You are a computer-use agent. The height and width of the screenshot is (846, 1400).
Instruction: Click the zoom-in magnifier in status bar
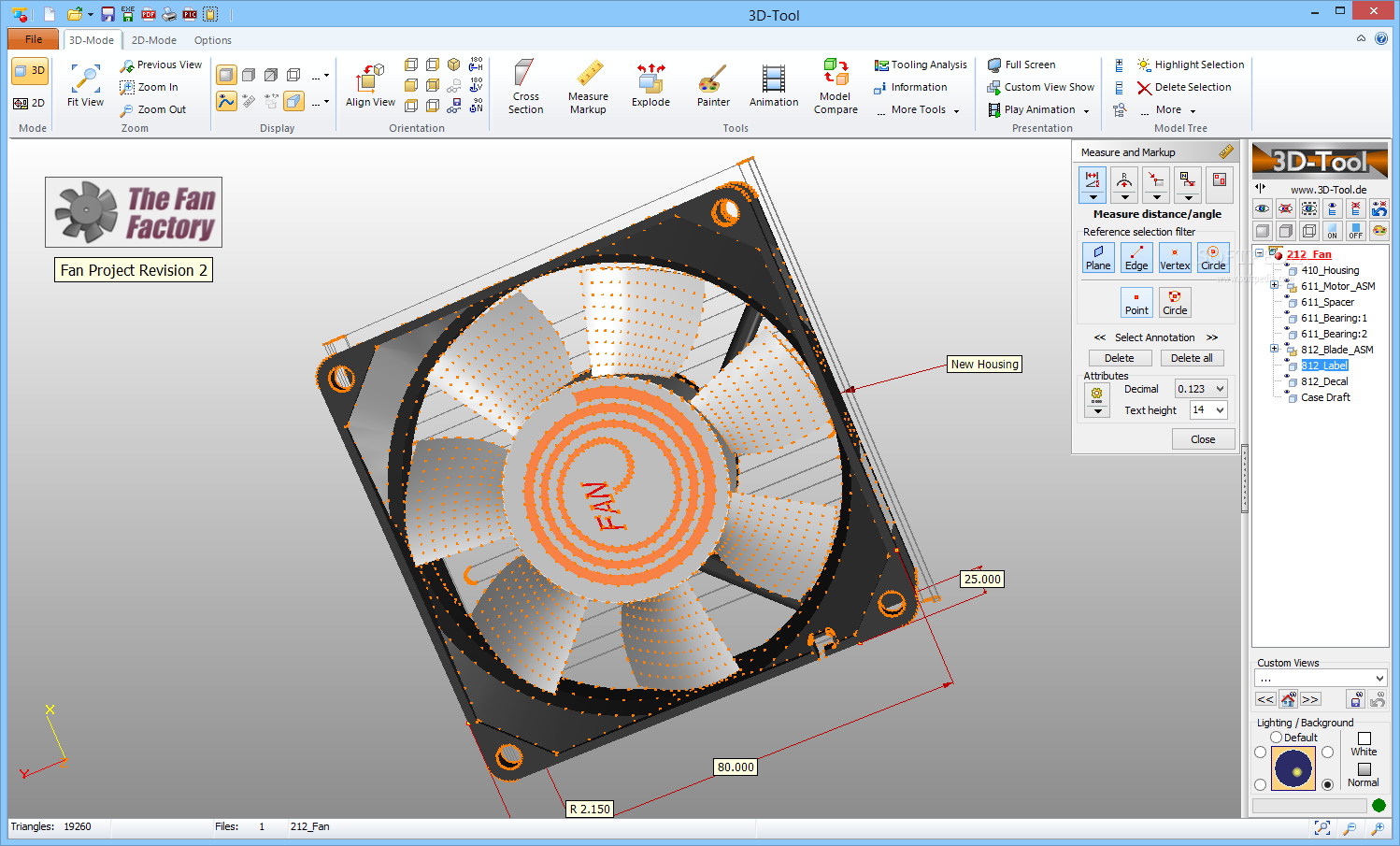coord(1378,828)
